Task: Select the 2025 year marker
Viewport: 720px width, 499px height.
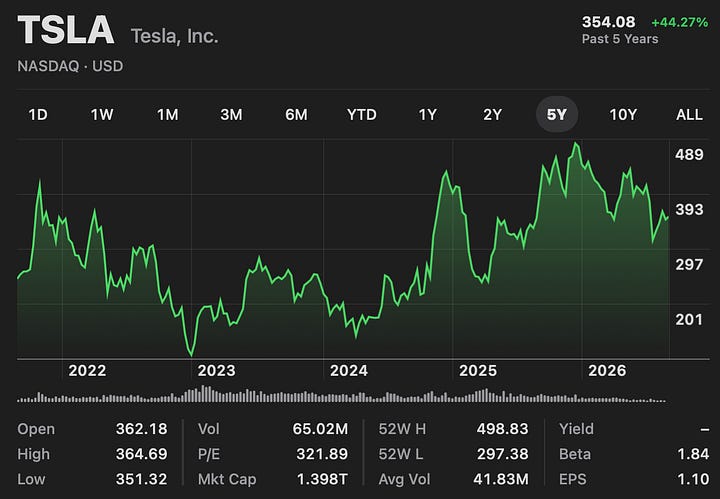Action: 478,370
